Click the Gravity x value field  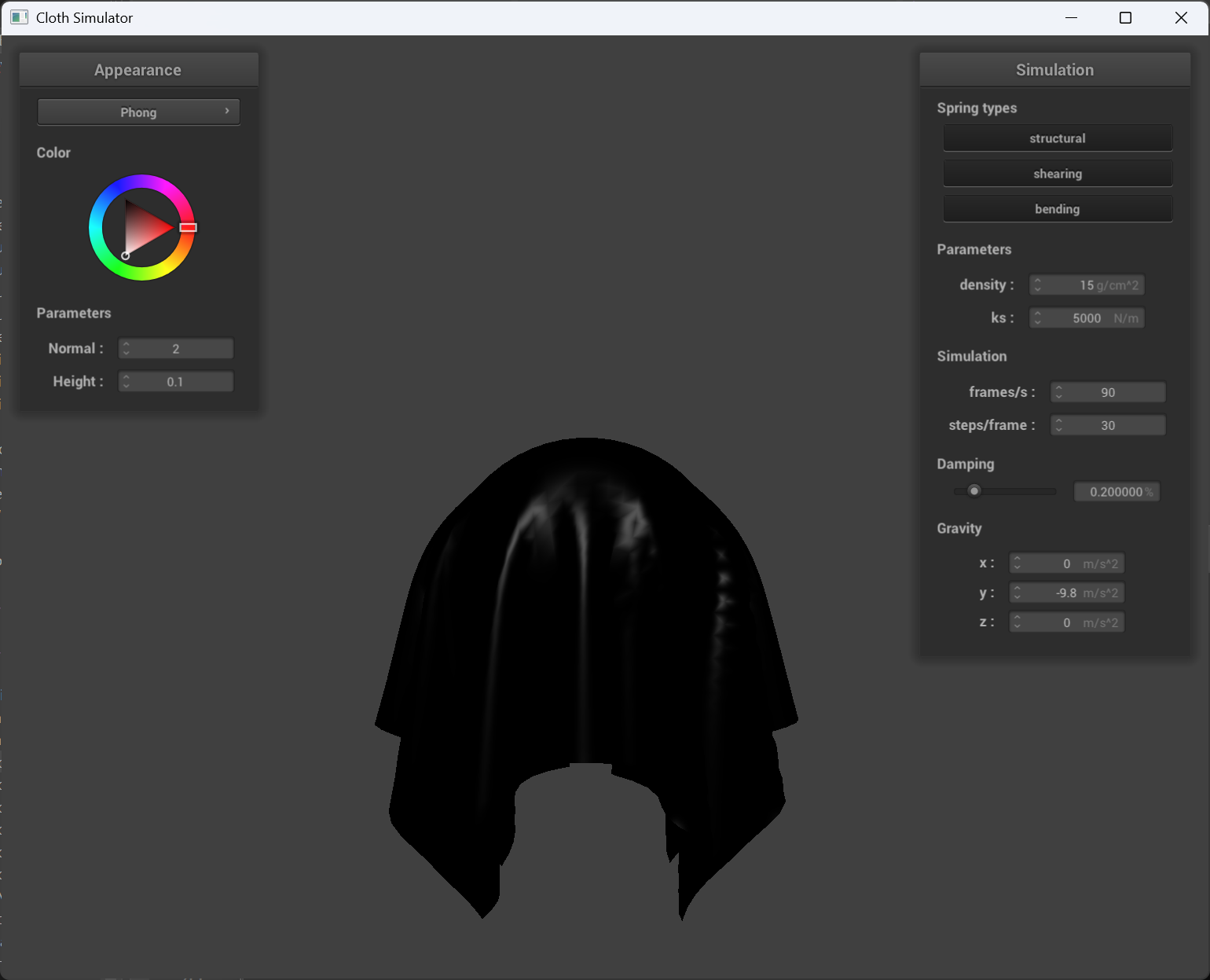(1067, 563)
